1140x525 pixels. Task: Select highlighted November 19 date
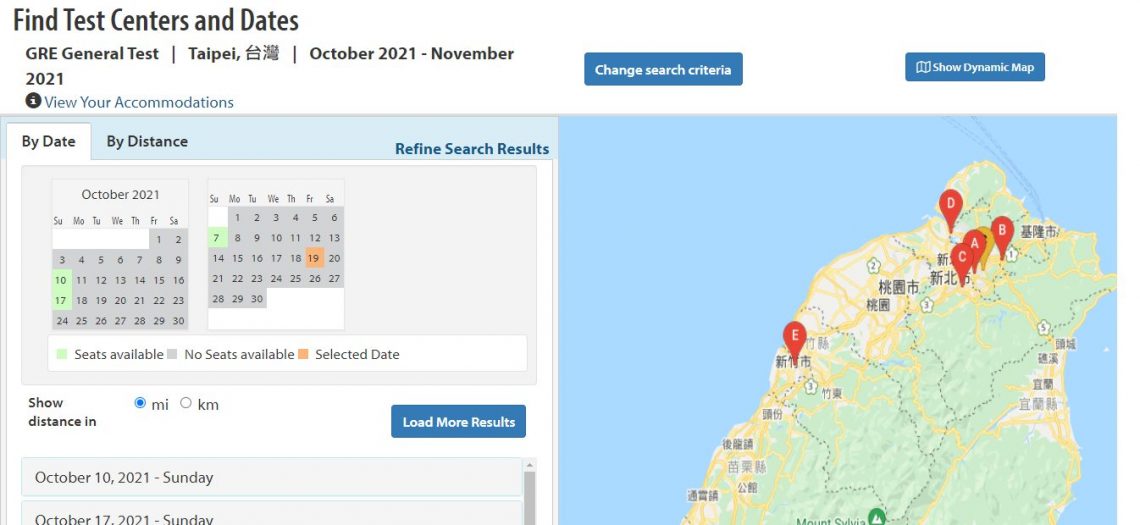pyautogui.click(x=314, y=258)
